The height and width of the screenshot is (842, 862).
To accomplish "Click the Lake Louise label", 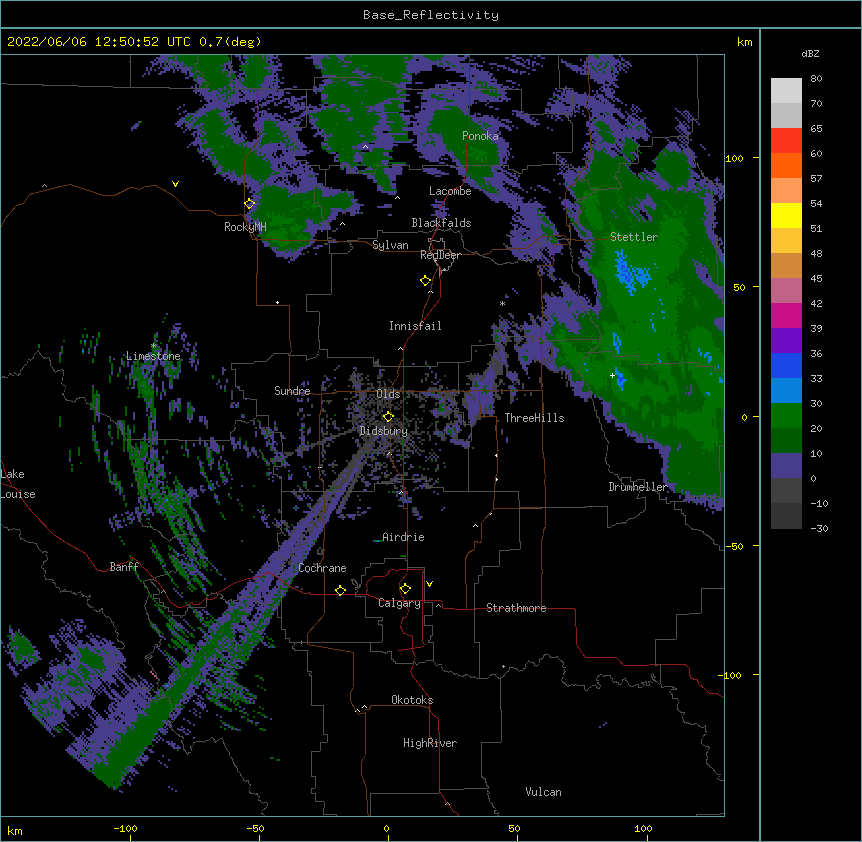I will [18, 484].
